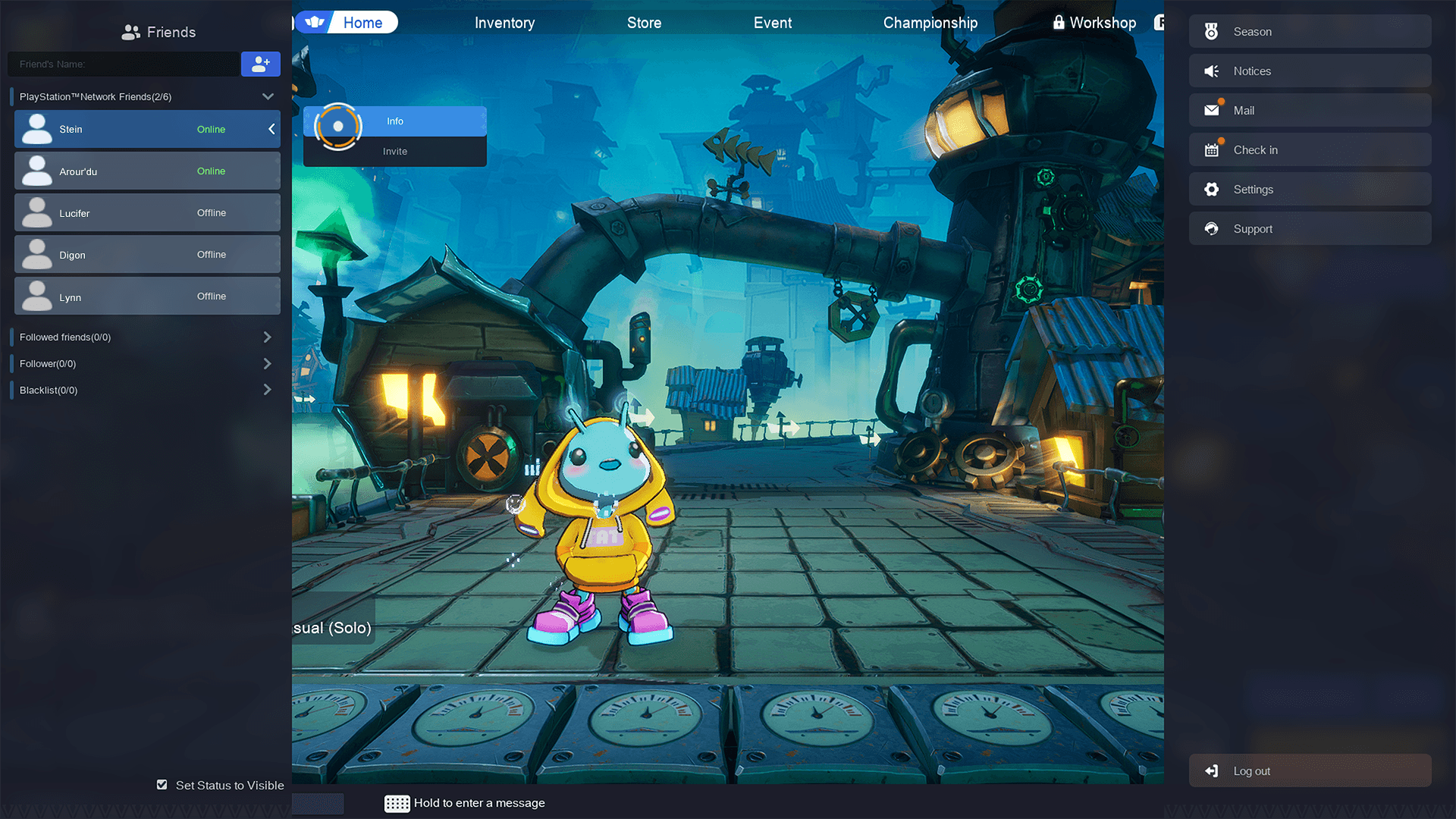Select Stein from friends list

pos(147,128)
